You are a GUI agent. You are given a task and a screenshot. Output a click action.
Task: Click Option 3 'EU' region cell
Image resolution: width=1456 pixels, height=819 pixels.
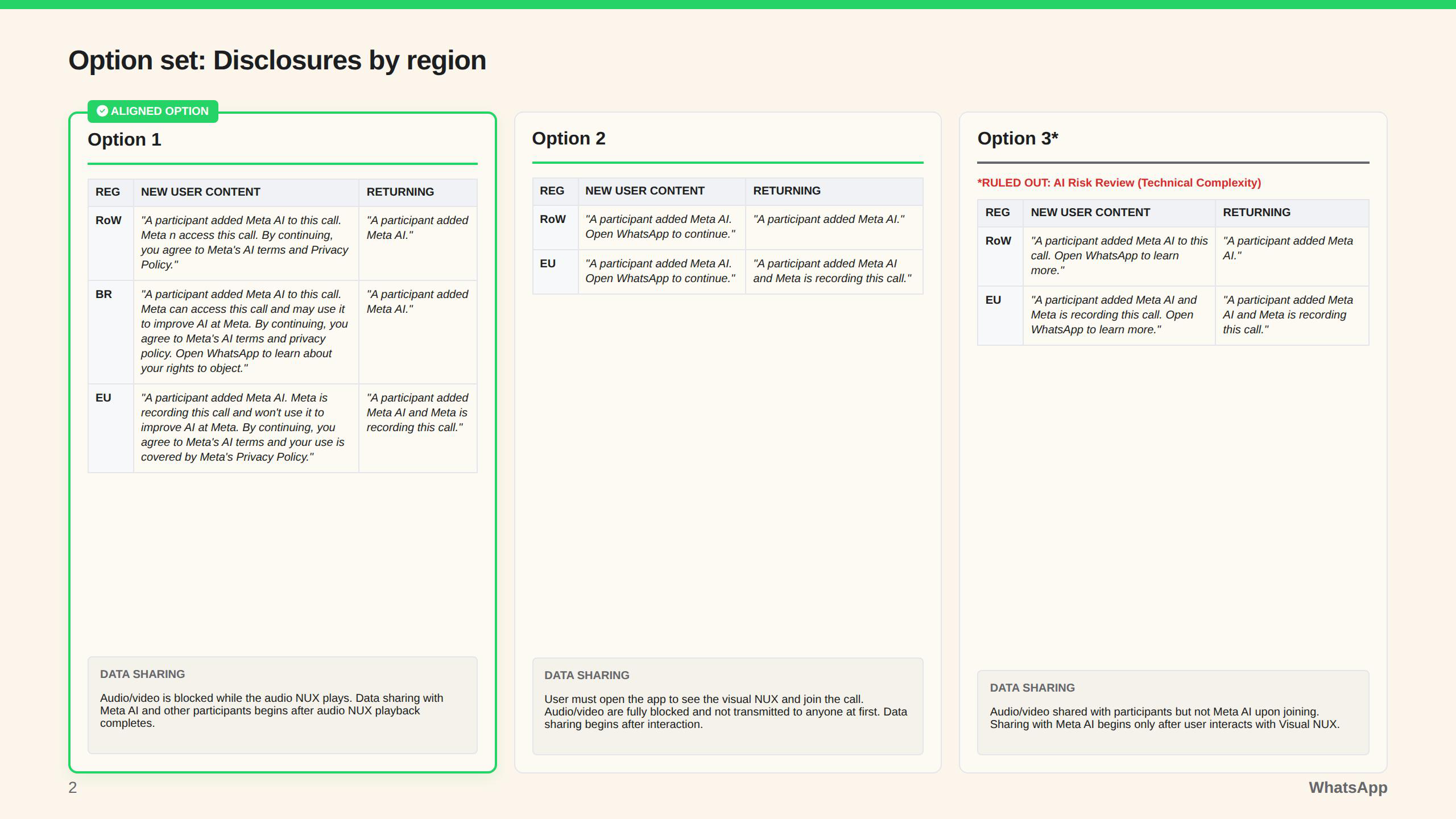coord(1000,315)
